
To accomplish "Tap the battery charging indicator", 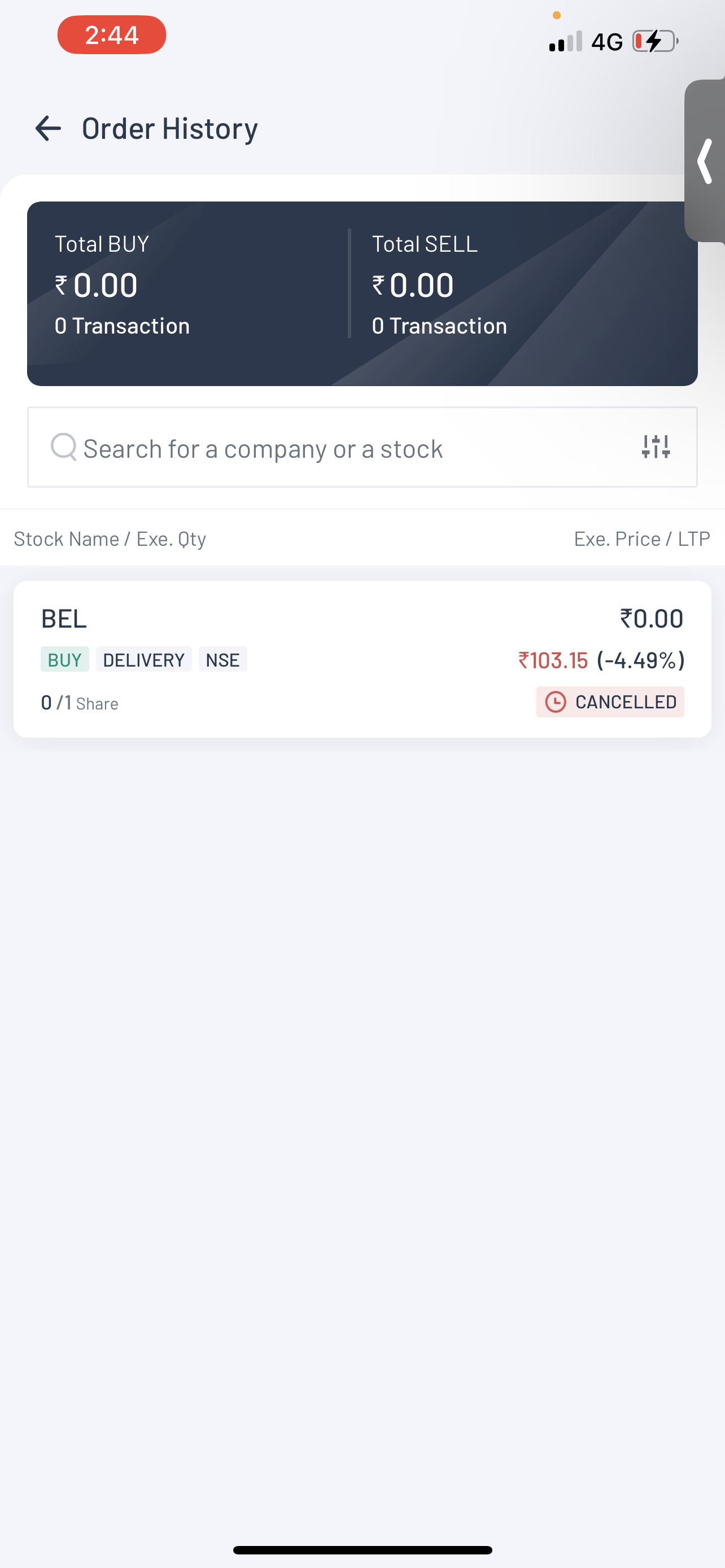I will [654, 41].
